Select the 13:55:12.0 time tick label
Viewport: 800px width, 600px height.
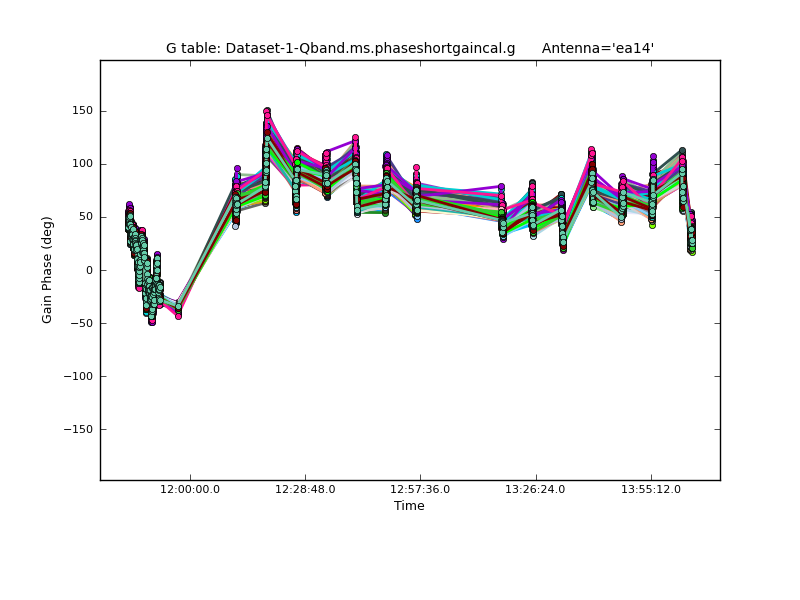pyautogui.click(x=651, y=489)
